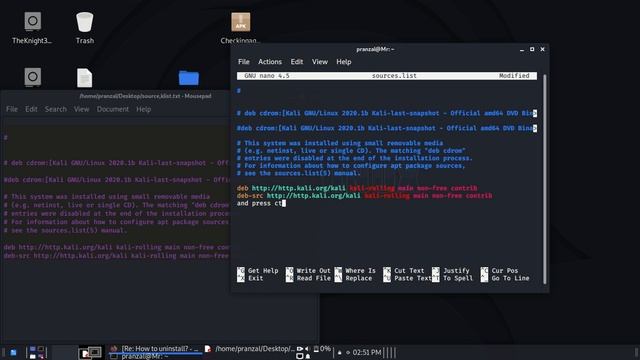Open the applications menu icon in taskbar
The height and width of the screenshot is (360, 640).
click(x=13, y=352)
